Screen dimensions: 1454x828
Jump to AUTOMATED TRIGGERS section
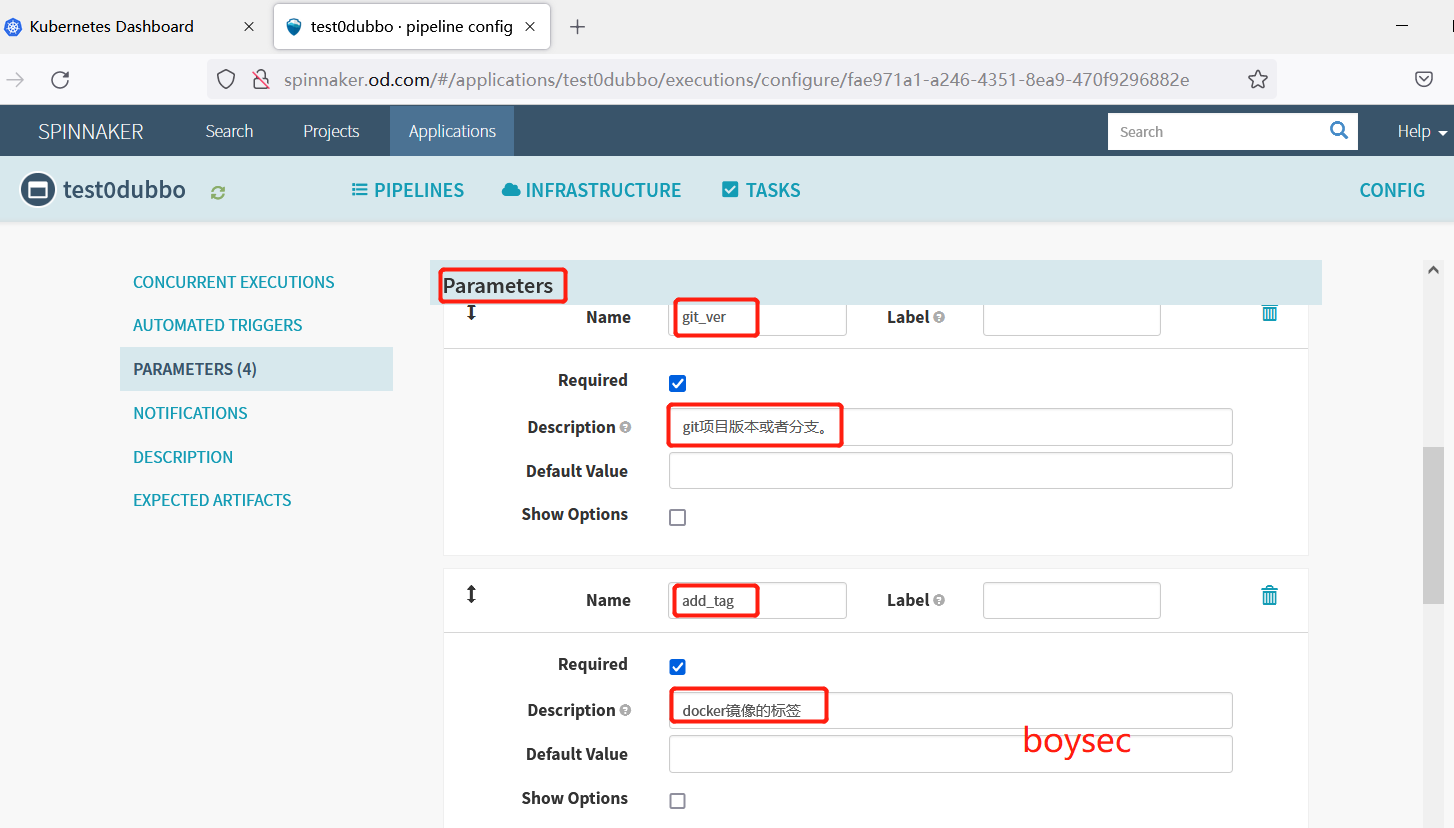(x=217, y=325)
